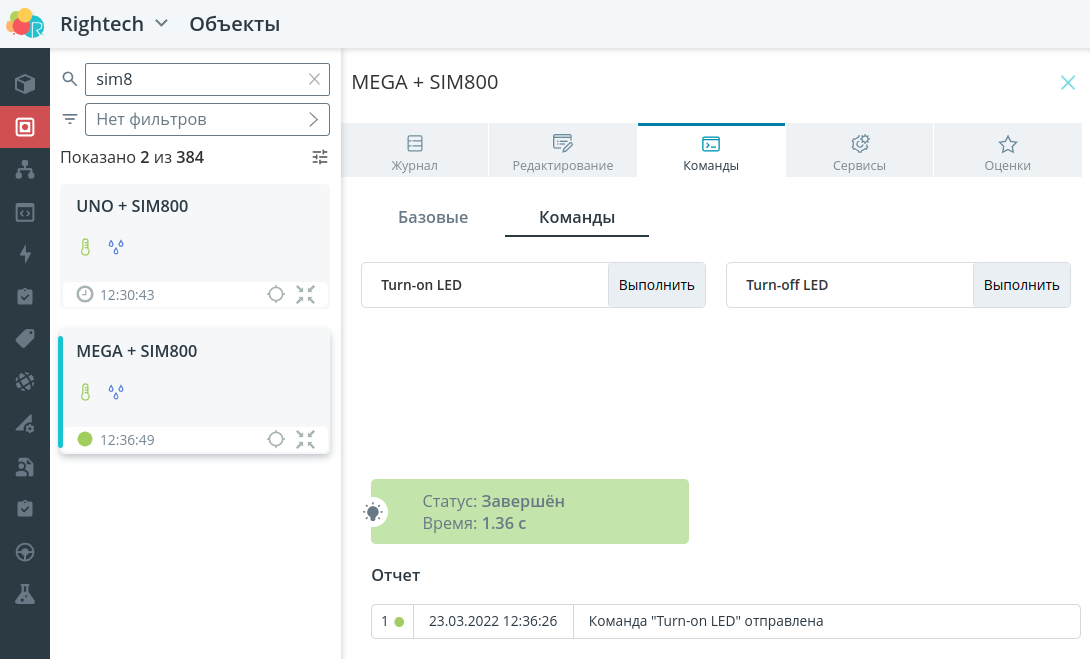
Task: Open the lab flask sidebar icon
Action: click(25, 594)
